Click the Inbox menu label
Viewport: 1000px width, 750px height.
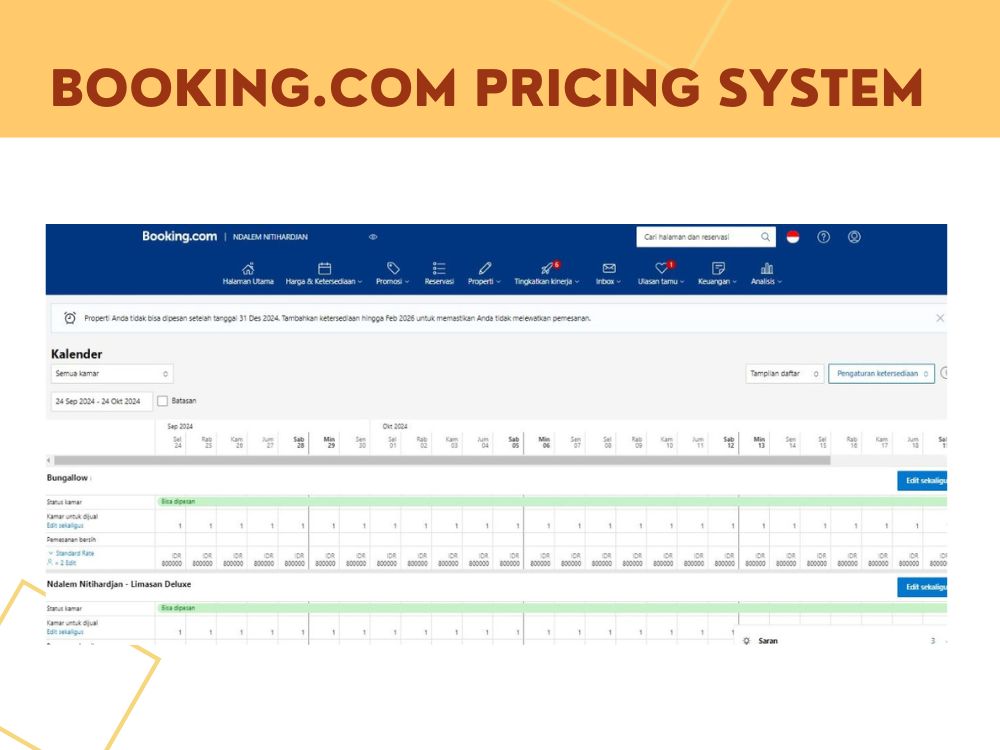pyautogui.click(x=605, y=281)
